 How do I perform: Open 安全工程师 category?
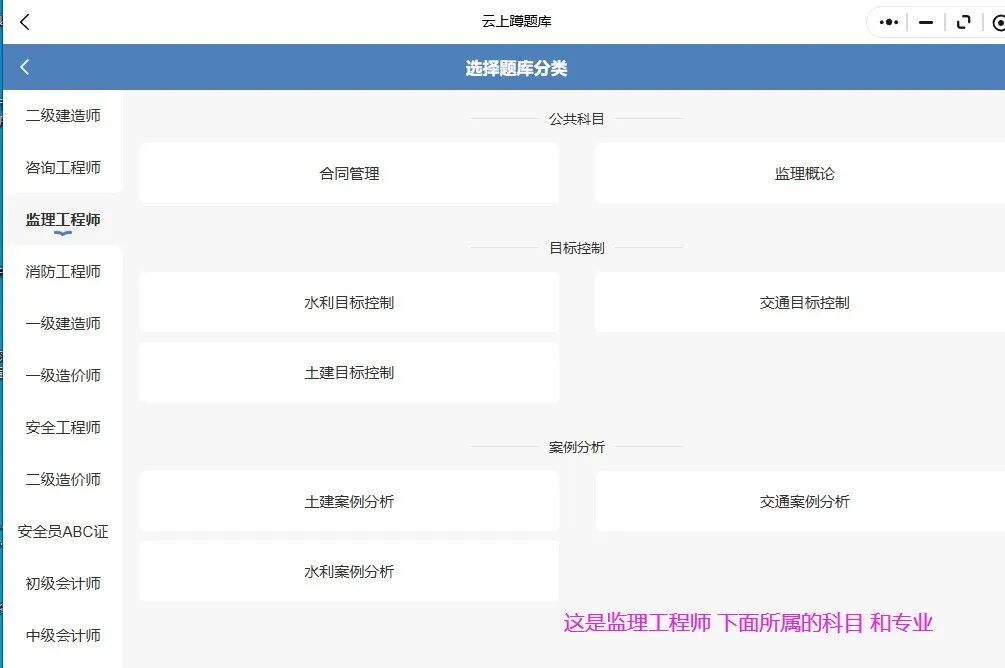point(63,428)
